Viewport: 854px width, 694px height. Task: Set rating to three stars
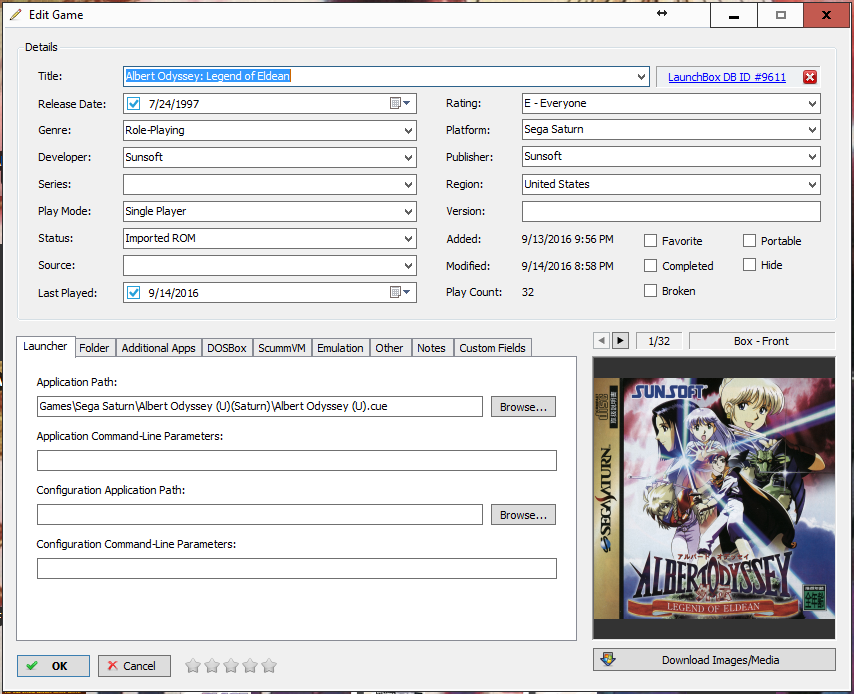click(x=231, y=666)
